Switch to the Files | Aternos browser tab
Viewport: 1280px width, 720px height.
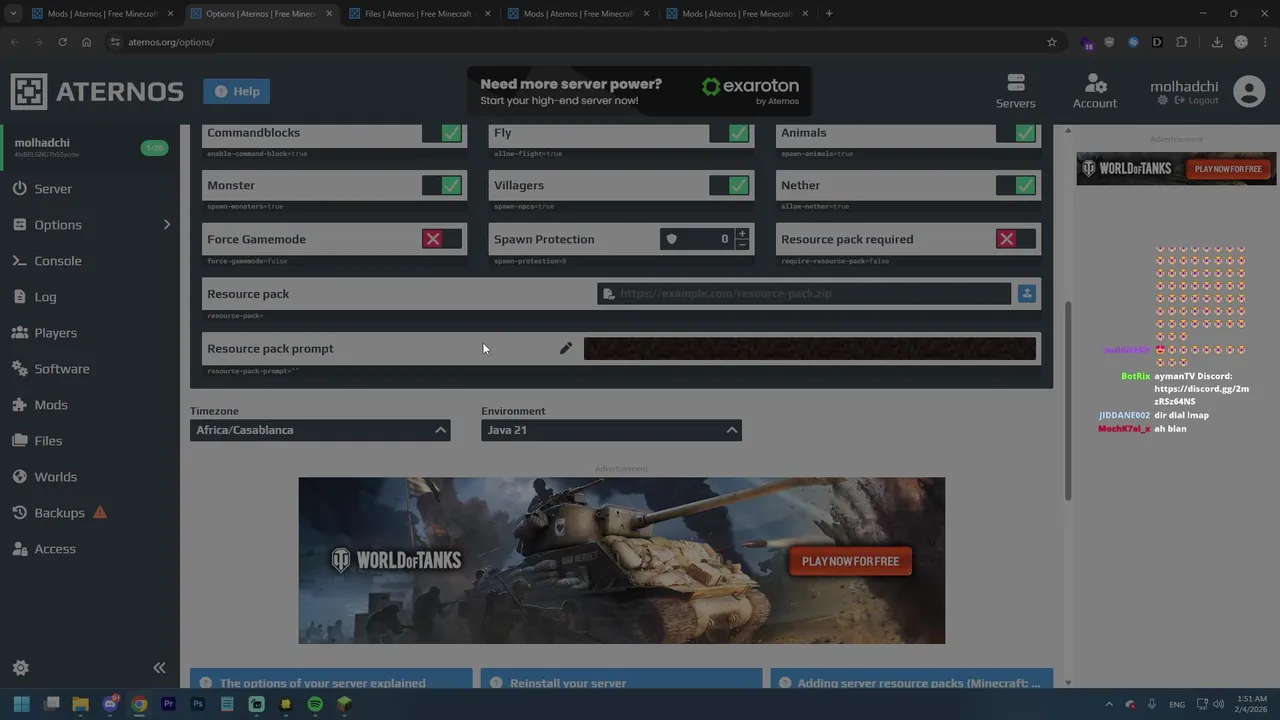(x=418, y=14)
